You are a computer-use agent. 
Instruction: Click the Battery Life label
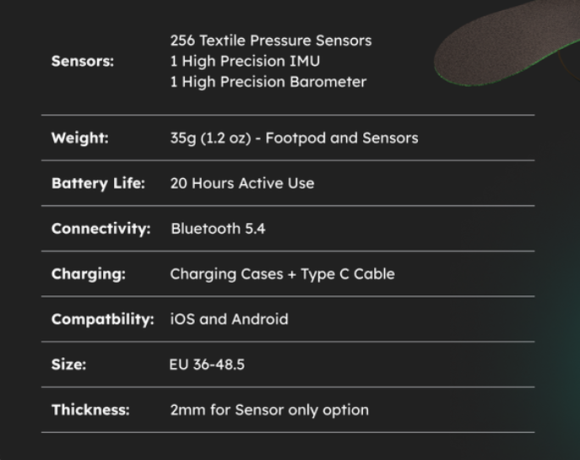(x=98, y=183)
